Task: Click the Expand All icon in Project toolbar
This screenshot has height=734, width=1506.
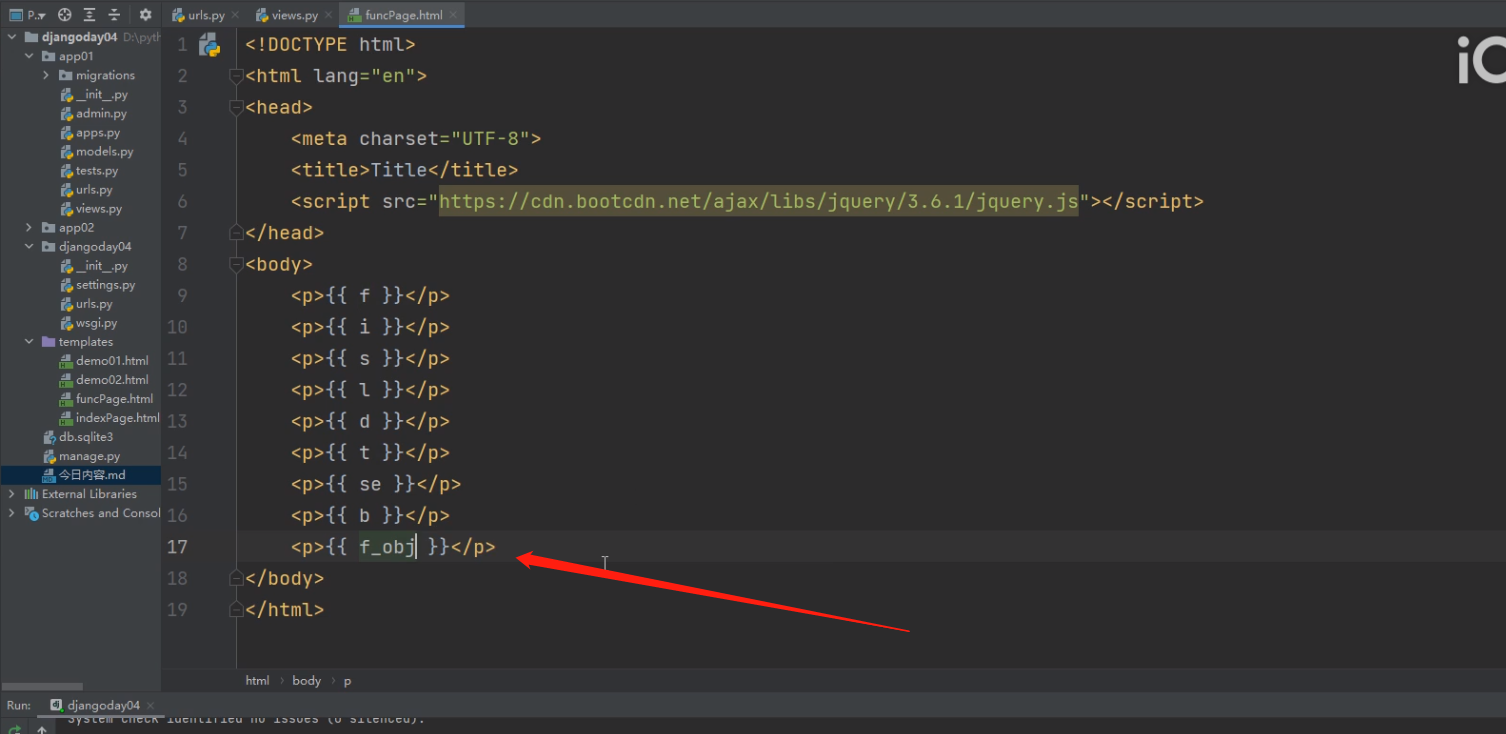Action: (90, 15)
